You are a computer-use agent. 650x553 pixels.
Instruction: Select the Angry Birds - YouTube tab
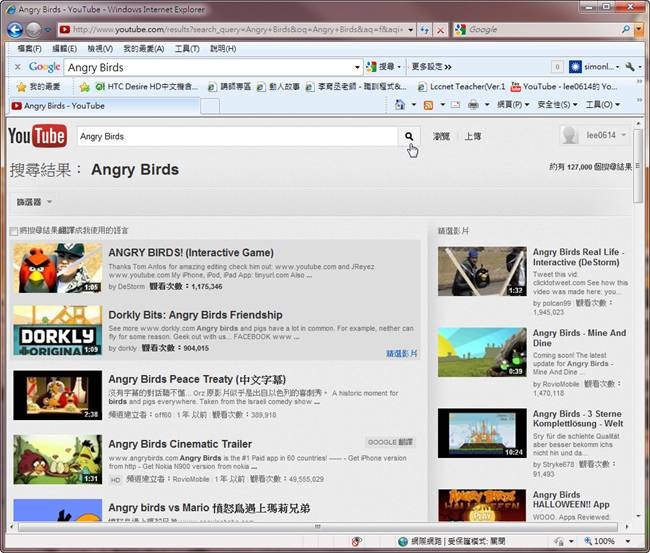[104, 106]
